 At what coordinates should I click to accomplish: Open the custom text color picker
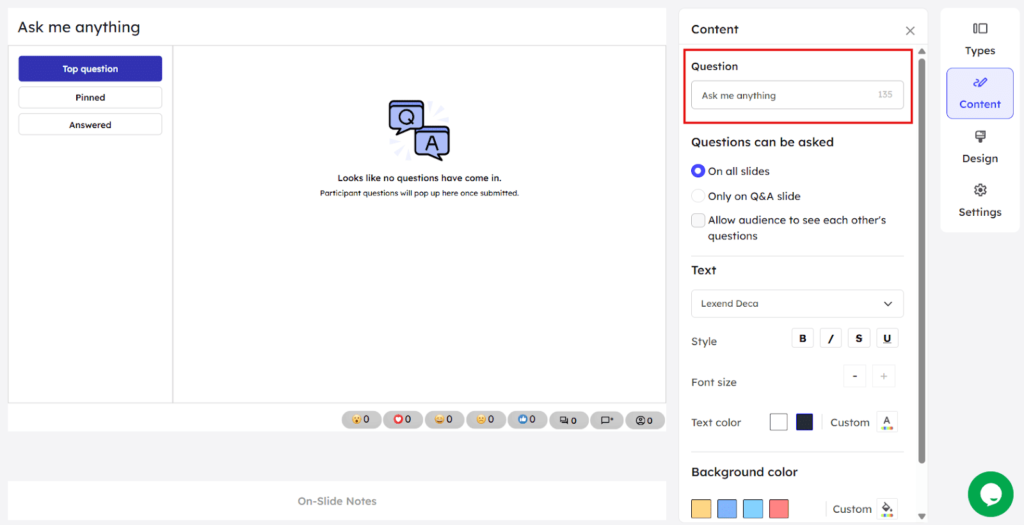(887, 422)
